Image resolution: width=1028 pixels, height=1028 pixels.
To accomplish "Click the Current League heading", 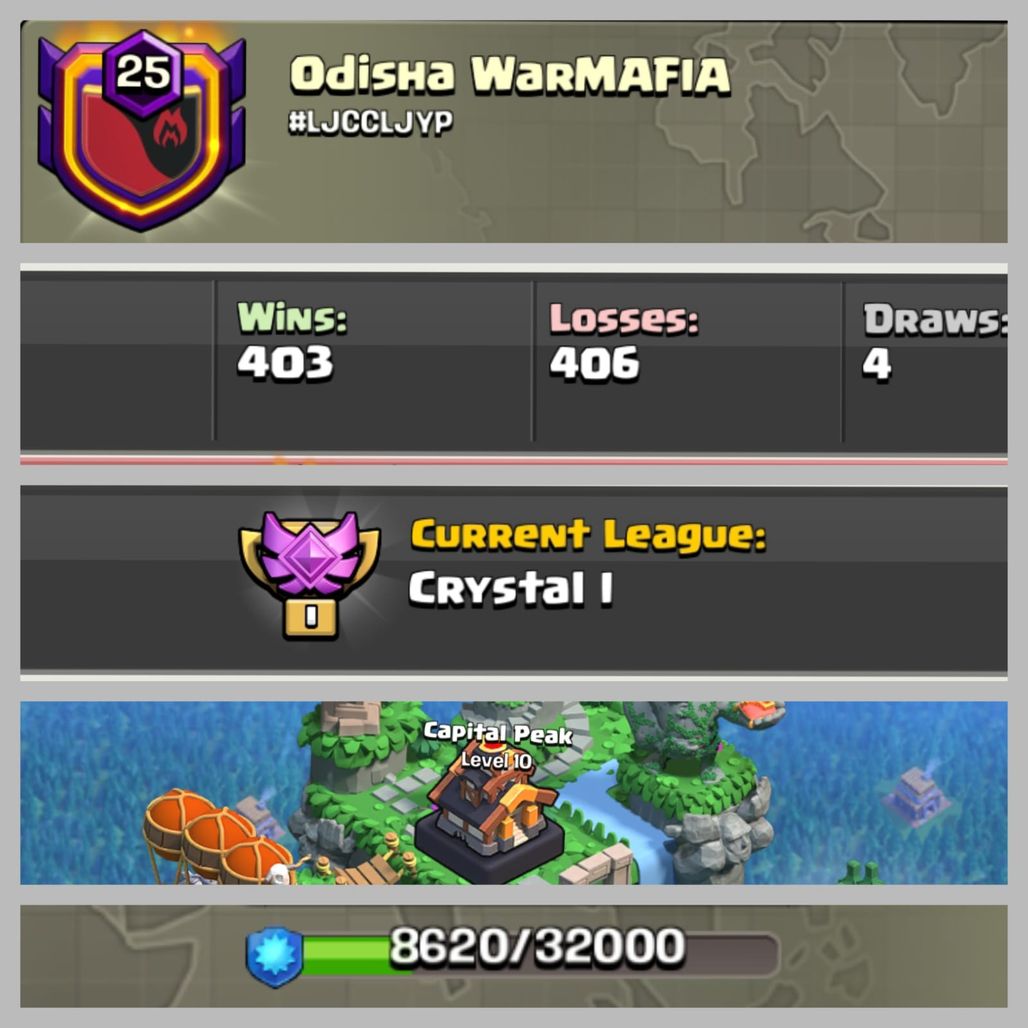I will (588, 535).
